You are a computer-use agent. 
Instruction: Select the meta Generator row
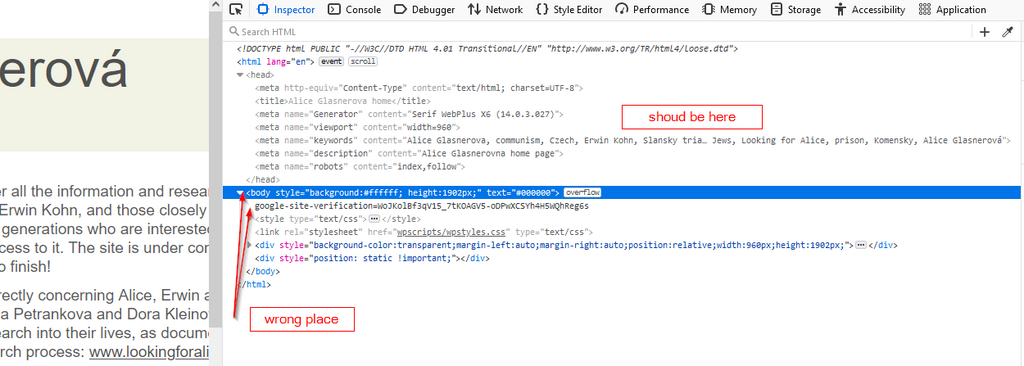pyautogui.click(x=409, y=114)
